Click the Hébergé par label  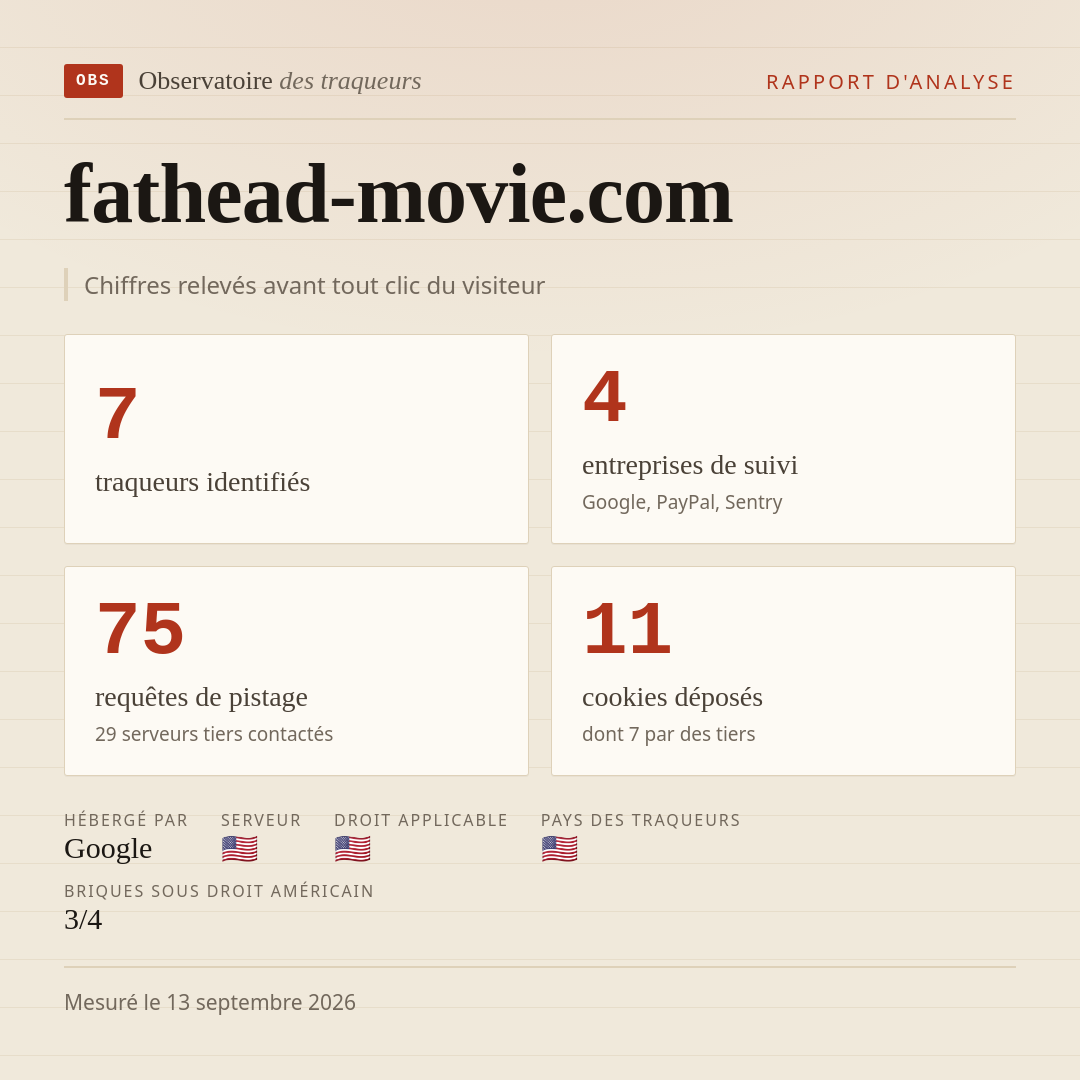pos(126,820)
